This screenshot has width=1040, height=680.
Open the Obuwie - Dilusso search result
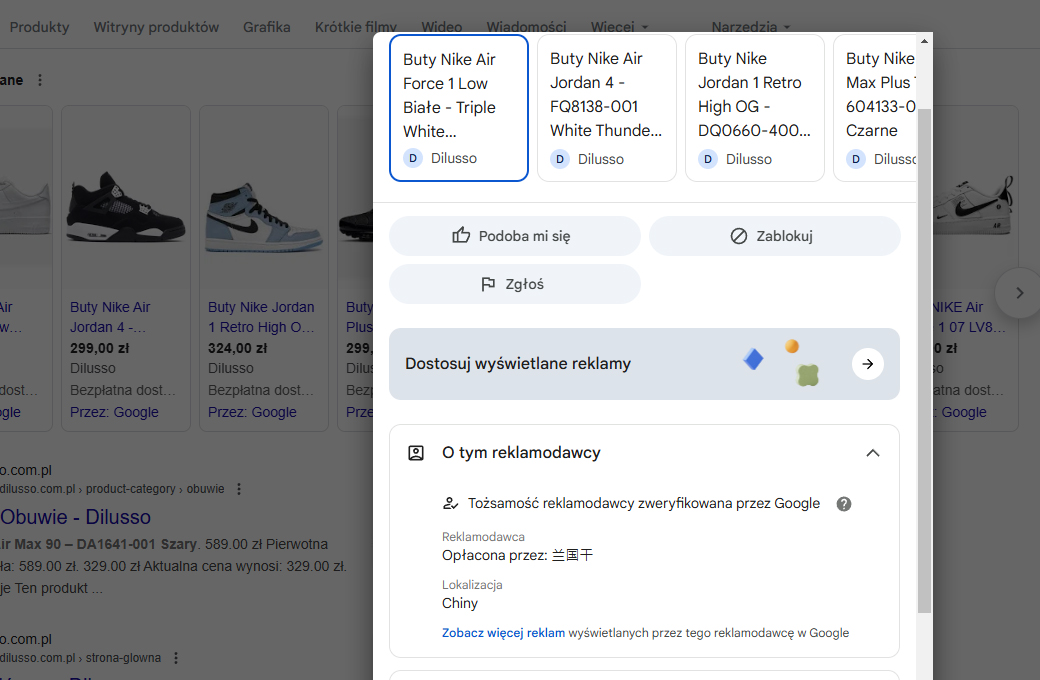pyautogui.click(x=76, y=517)
